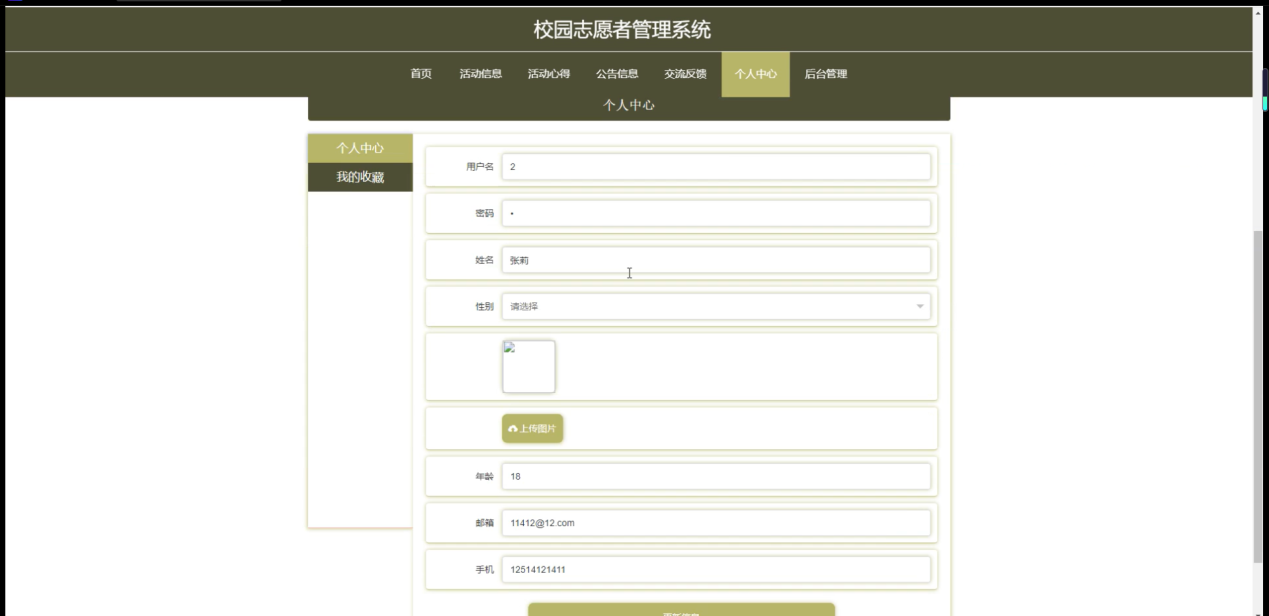The width and height of the screenshot is (1269, 616).
Task: Open the 交流反馈 page
Action: [x=685, y=74]
